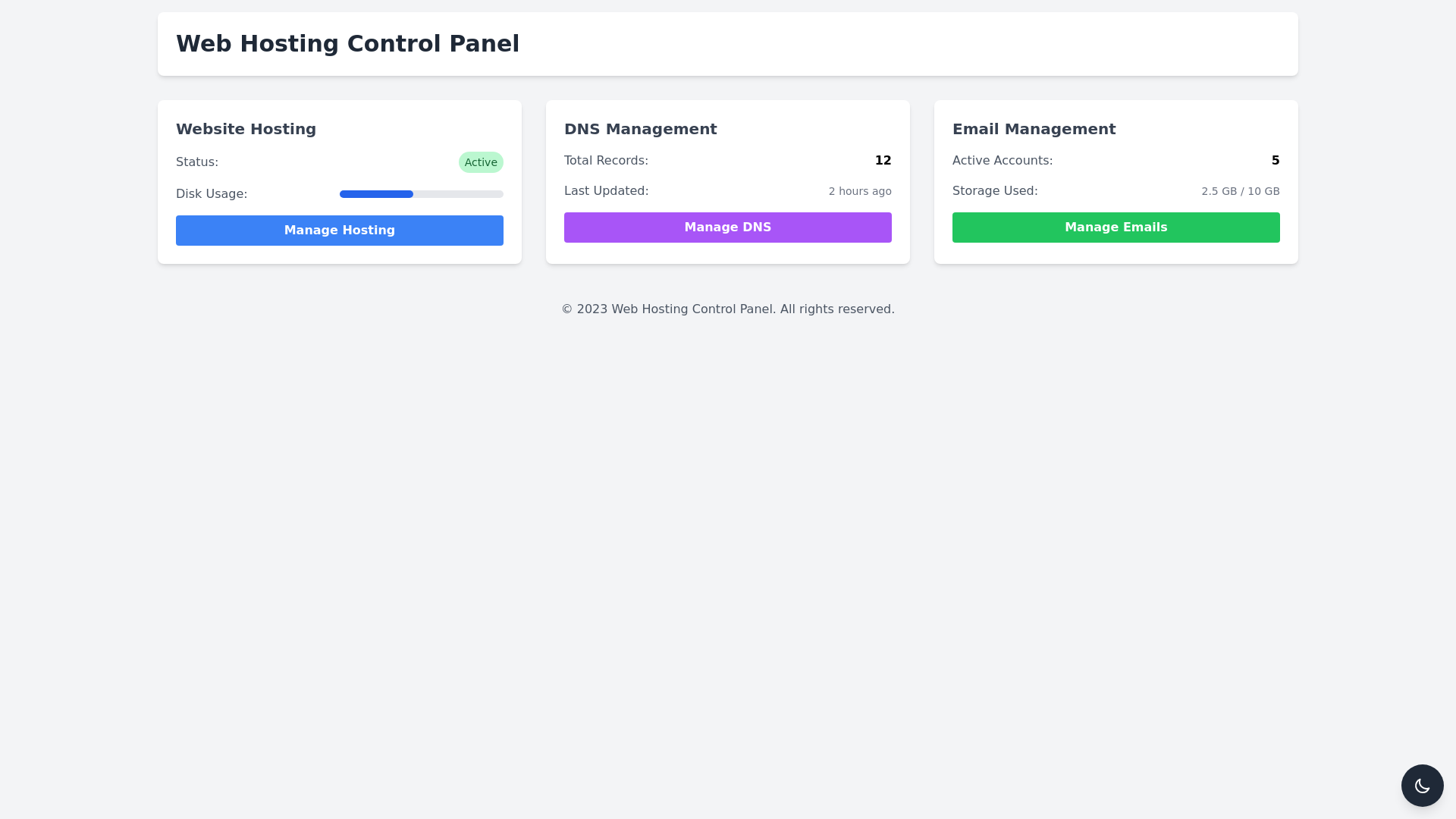Image resolution: width=1456 pixels, height=819 pixels.
Task: Select the Web Hosting Control Panel title
Action: point(347,44)
